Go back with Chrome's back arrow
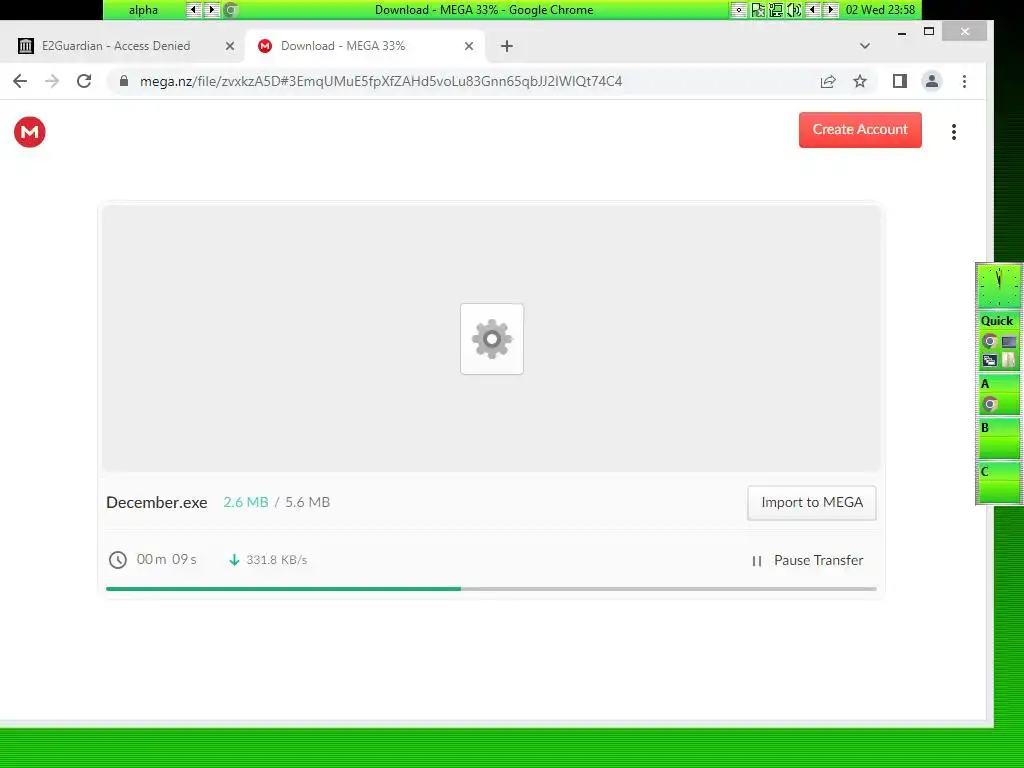Image resolution: width=1024 pixels, height=768 pixels. click(20, 81)
